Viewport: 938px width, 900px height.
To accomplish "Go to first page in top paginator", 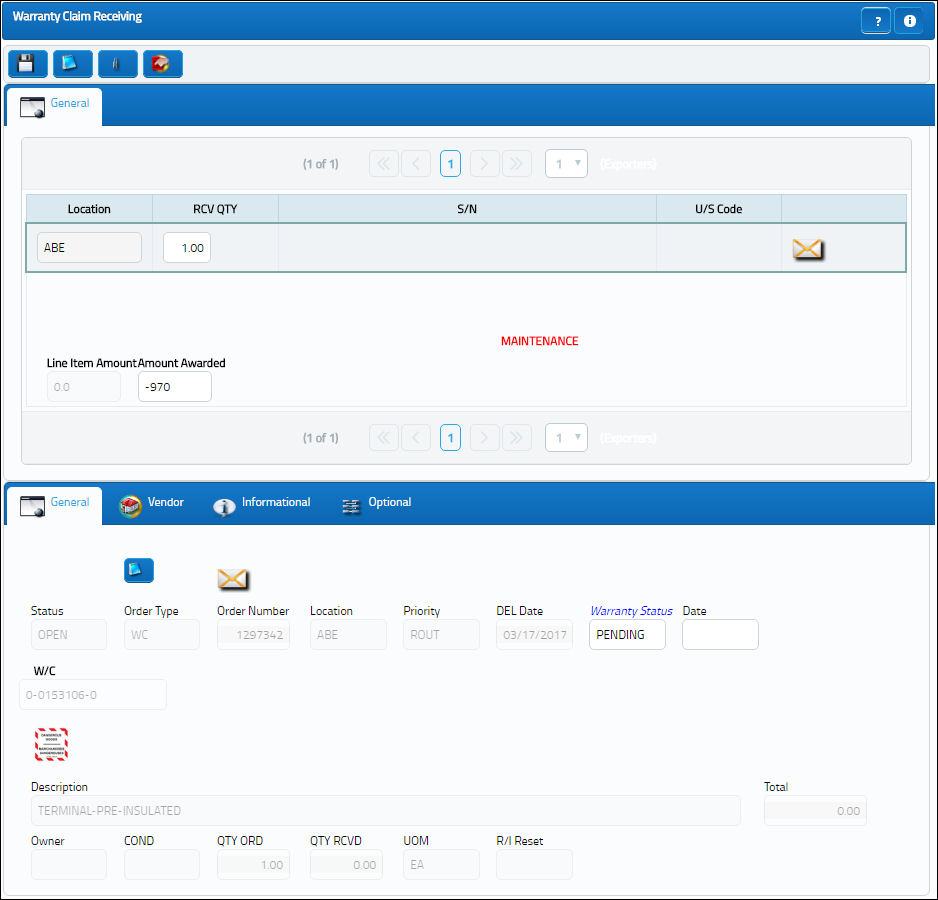I will click(x=383, y=163).
